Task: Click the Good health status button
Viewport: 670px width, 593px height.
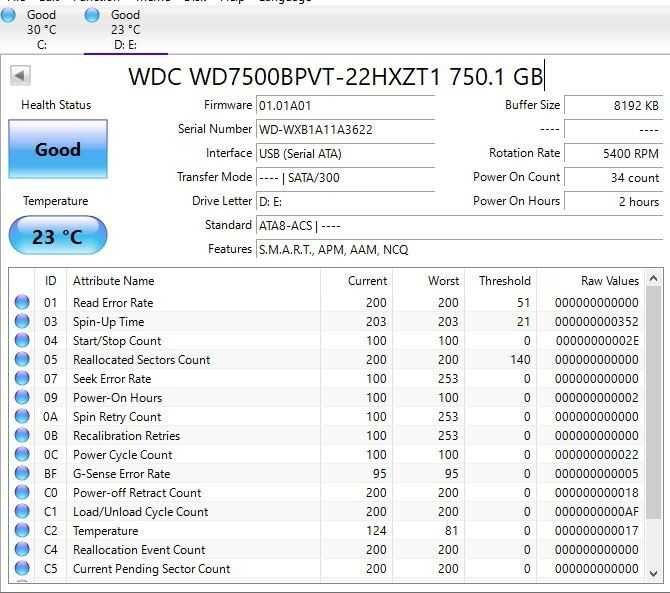Action: tap(58, 149)
